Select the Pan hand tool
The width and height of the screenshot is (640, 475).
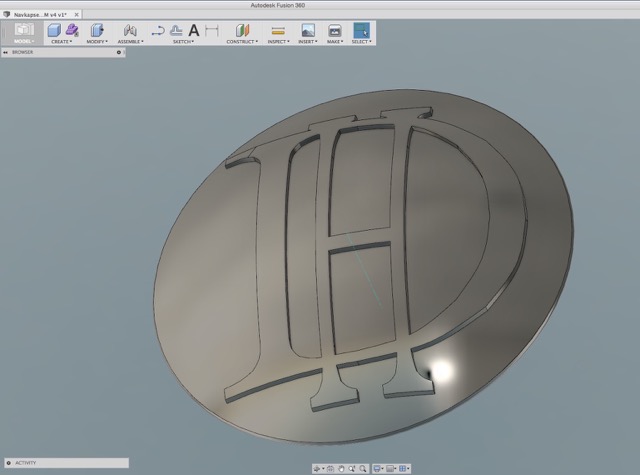[x=341, y=468]
